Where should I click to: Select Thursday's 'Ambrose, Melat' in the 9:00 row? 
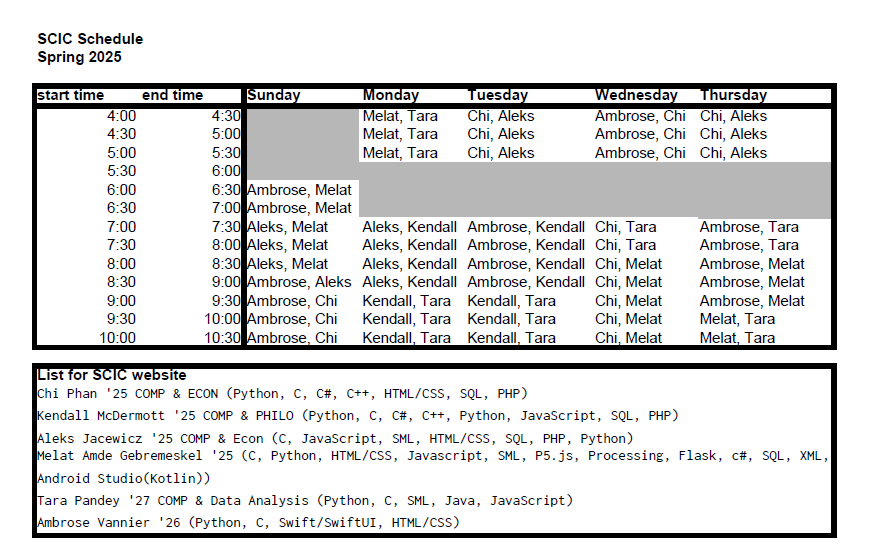point(752,301)
